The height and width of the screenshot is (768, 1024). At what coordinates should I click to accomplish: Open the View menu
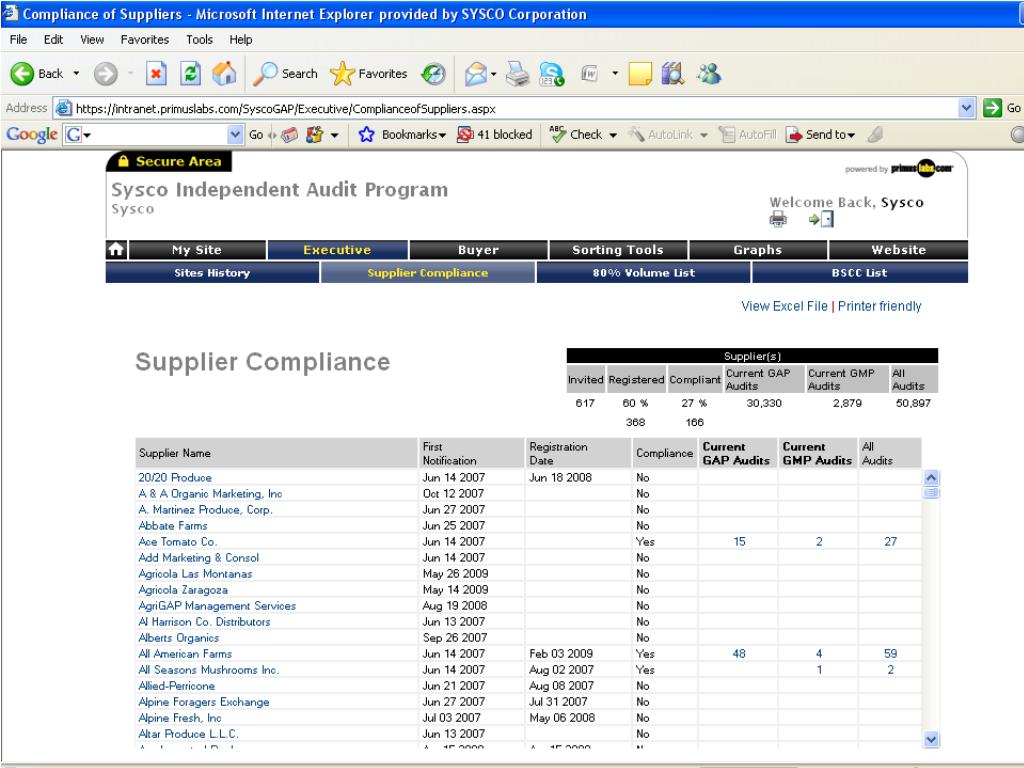click(92, 39)
